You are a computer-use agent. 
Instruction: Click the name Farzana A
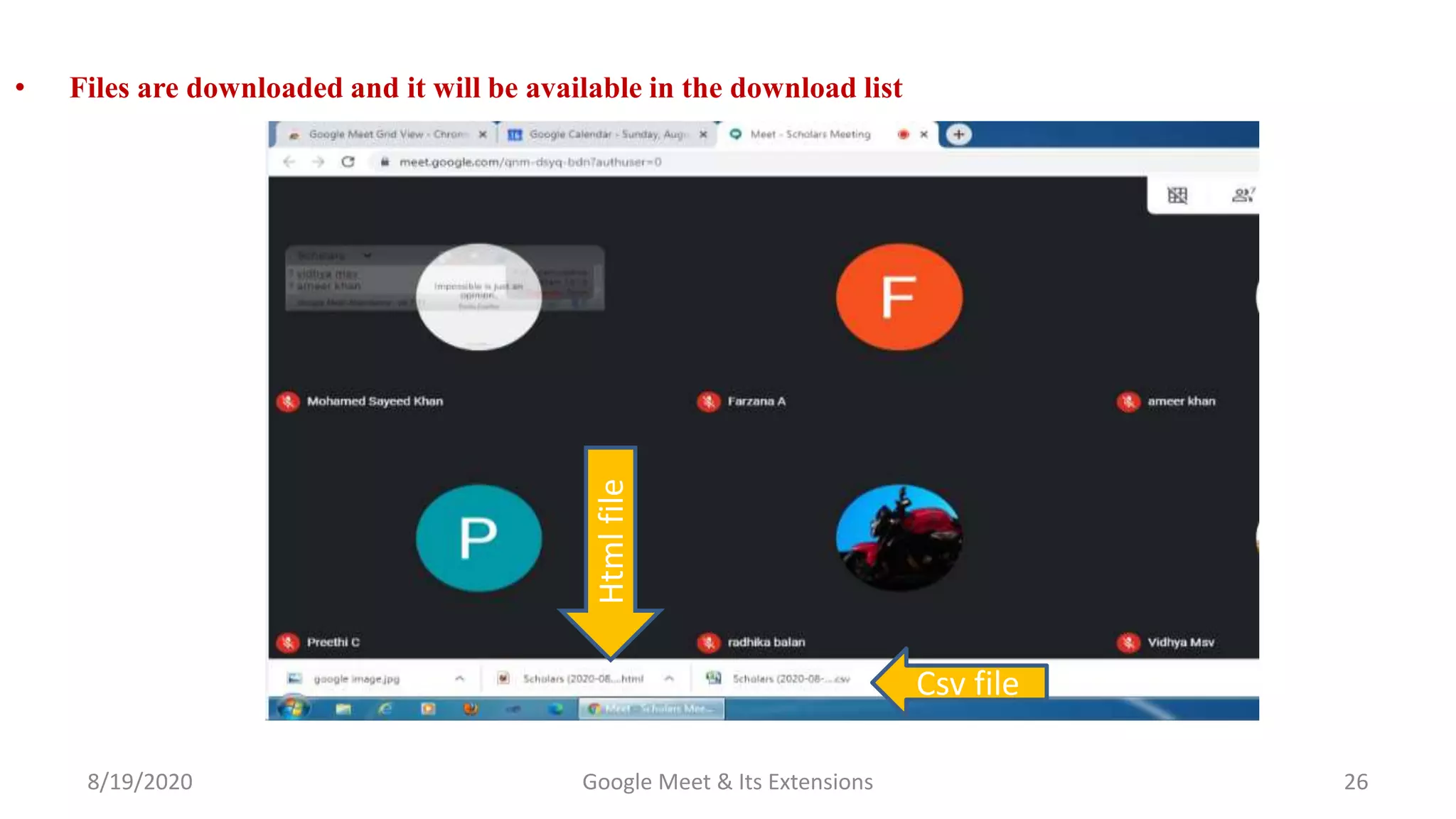coord(756,402)
